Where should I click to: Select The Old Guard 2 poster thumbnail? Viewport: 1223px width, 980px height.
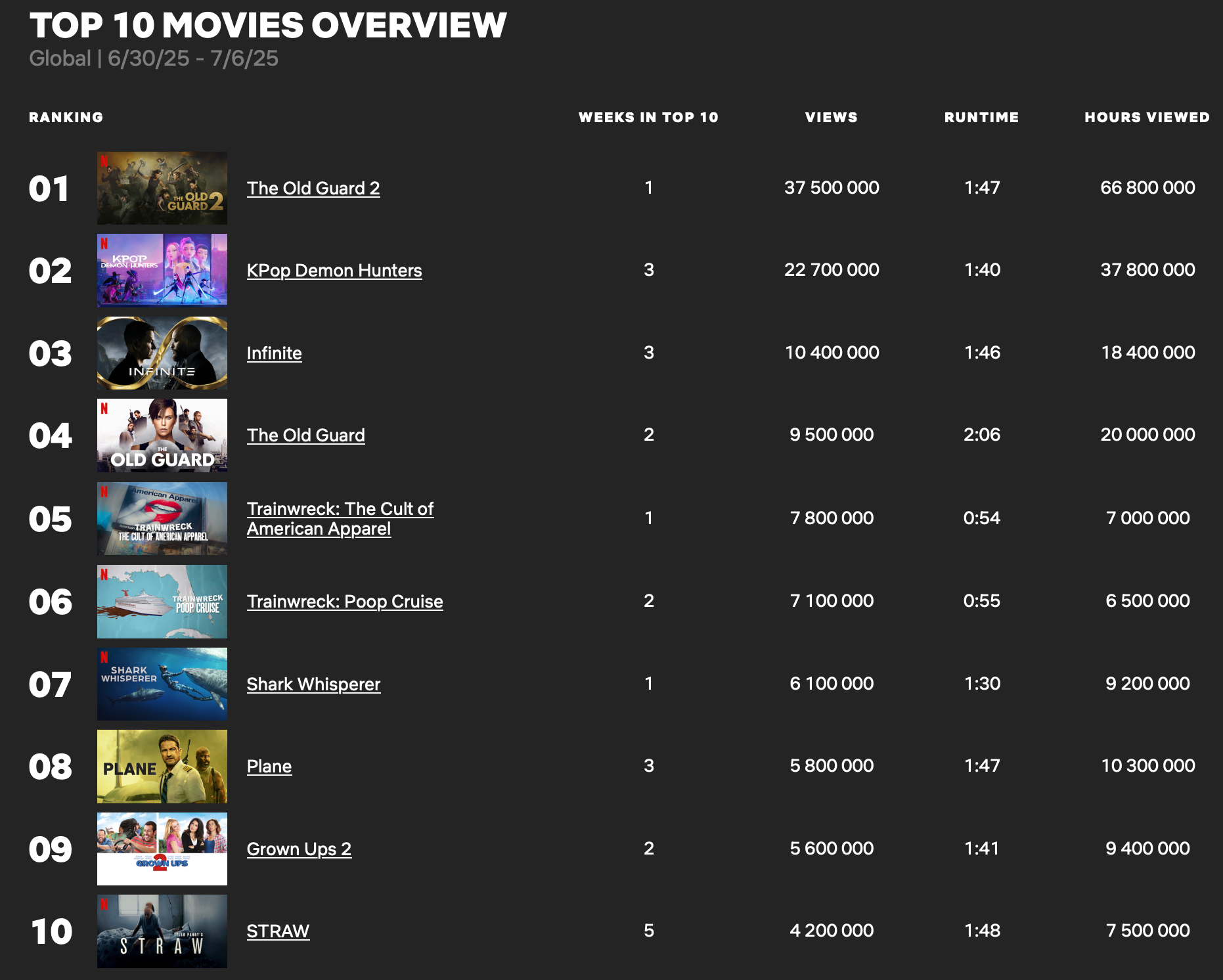162,189
